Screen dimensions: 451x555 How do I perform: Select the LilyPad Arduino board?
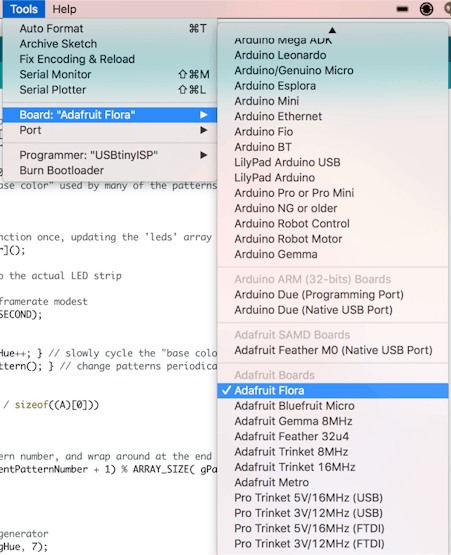point(333,178)
